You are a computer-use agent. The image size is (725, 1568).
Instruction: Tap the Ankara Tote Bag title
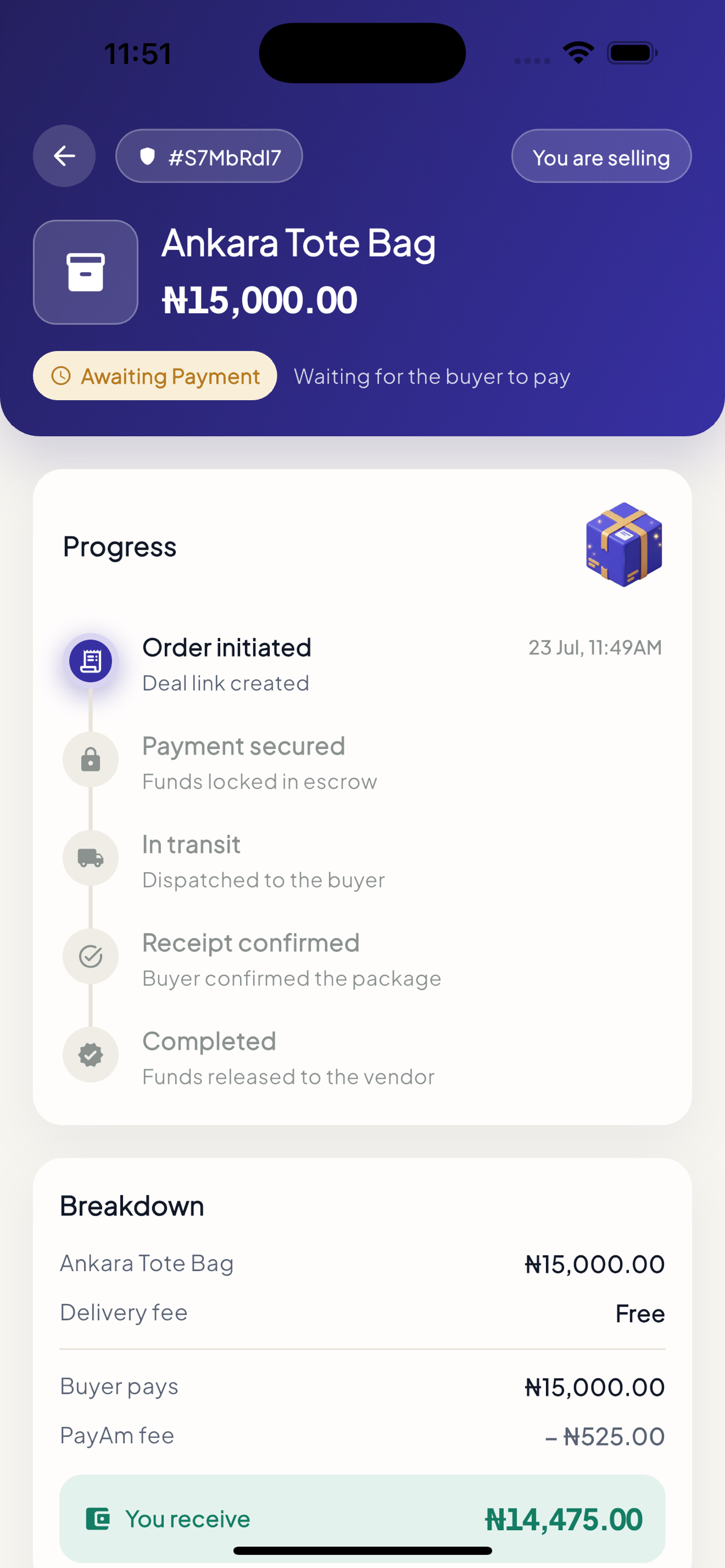point(298,243)
